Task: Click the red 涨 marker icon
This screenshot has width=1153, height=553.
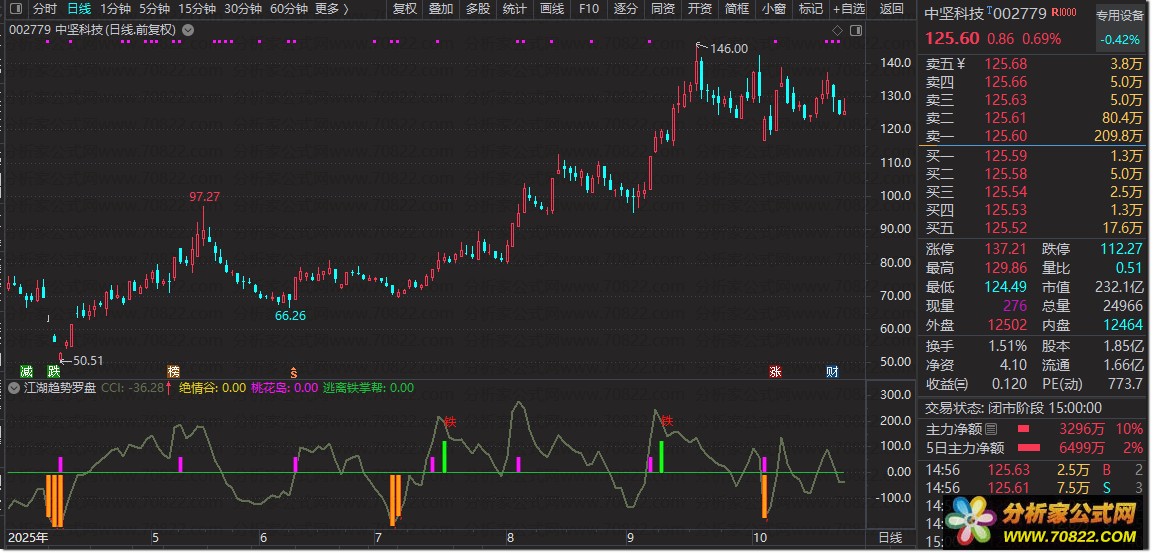Action: click(x=775, y=371)
